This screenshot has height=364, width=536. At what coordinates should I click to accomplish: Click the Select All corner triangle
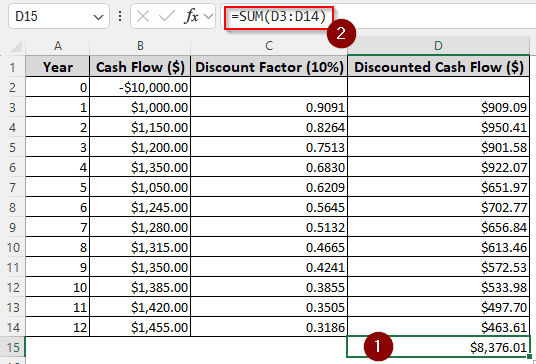[16, 46]
